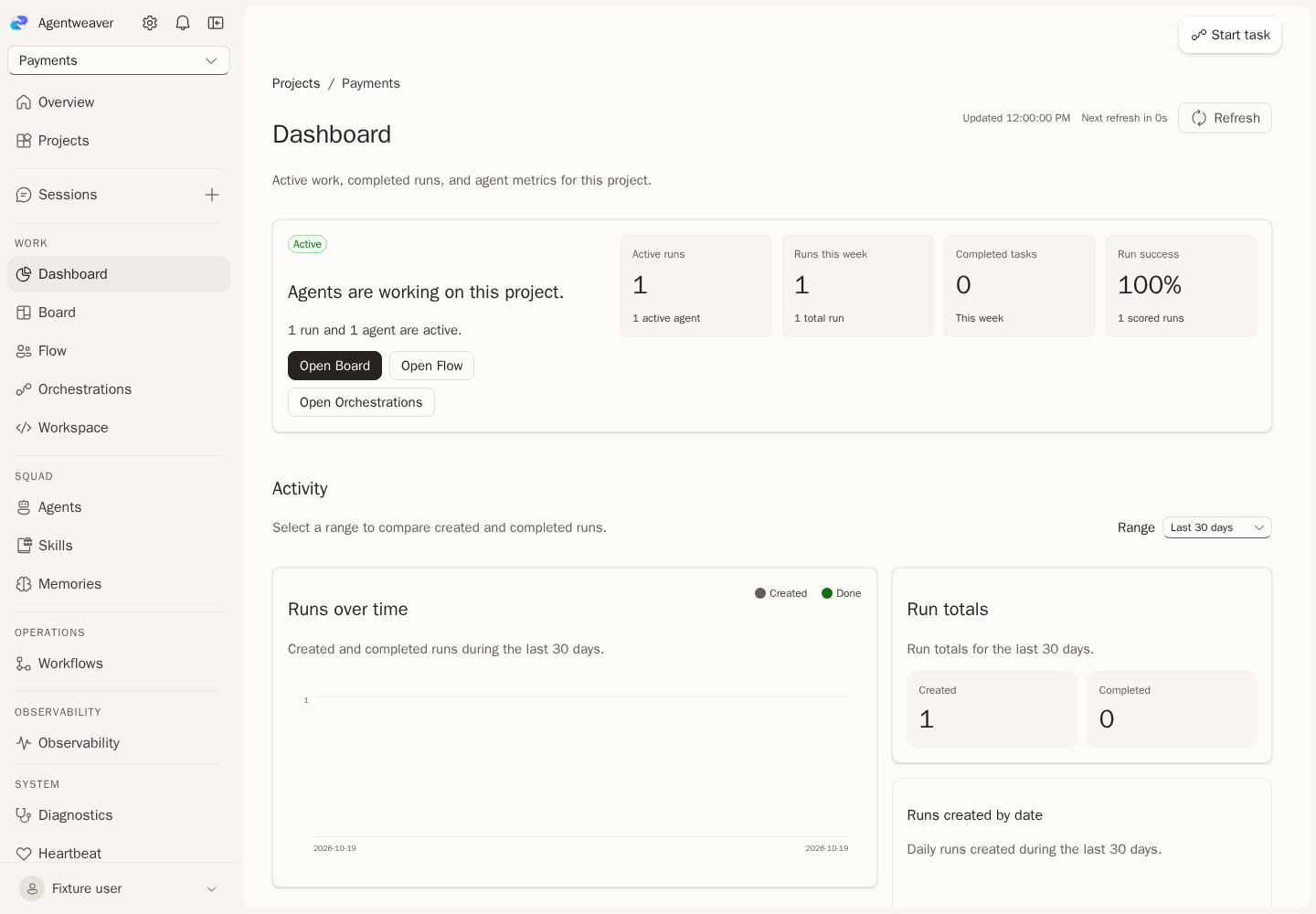Screen dimensions: 1316x914
Task: Select the Active runs metric card
Action: pyautogui.click(x=695, y=286)
